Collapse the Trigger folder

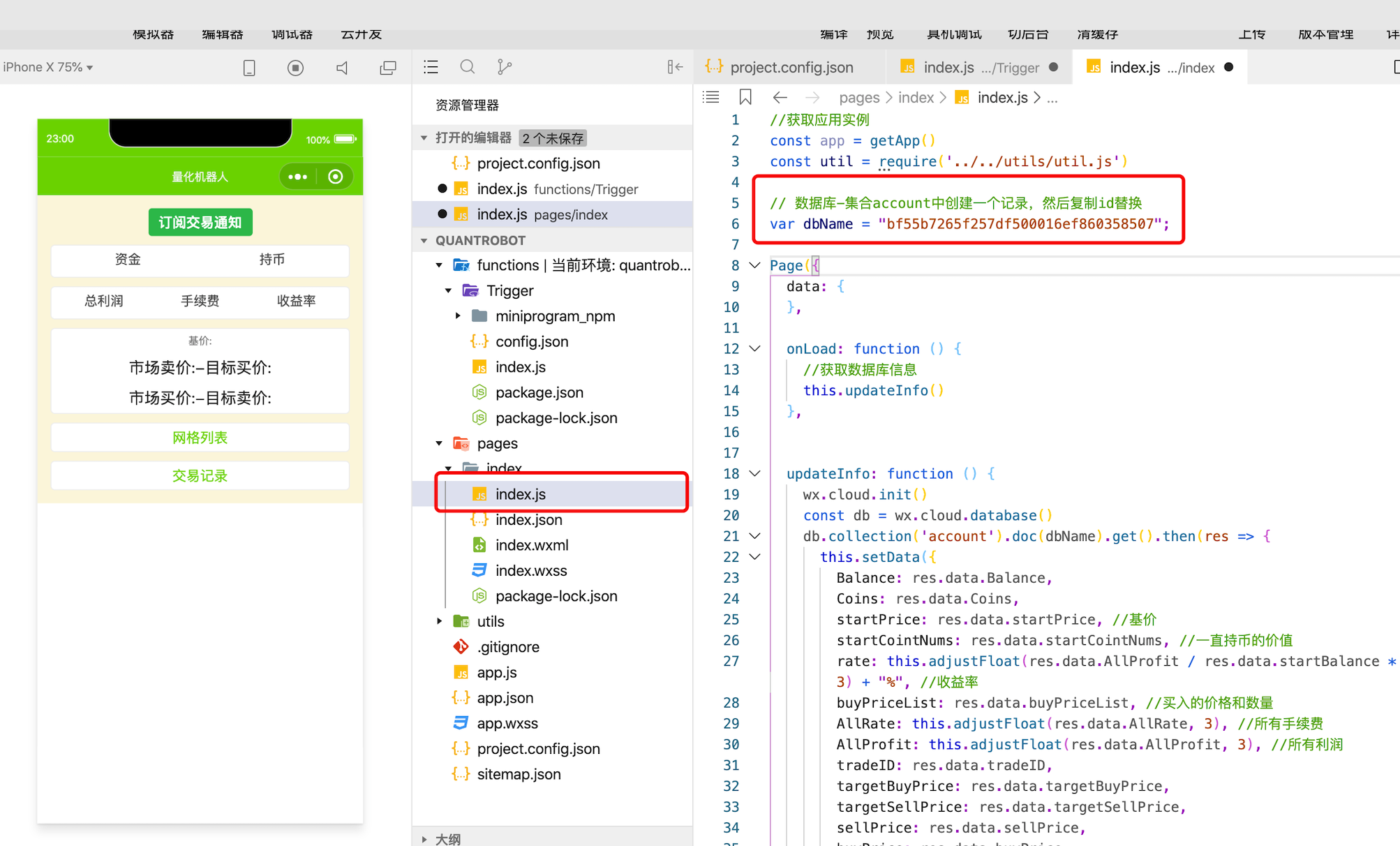(x=449, y=290)
